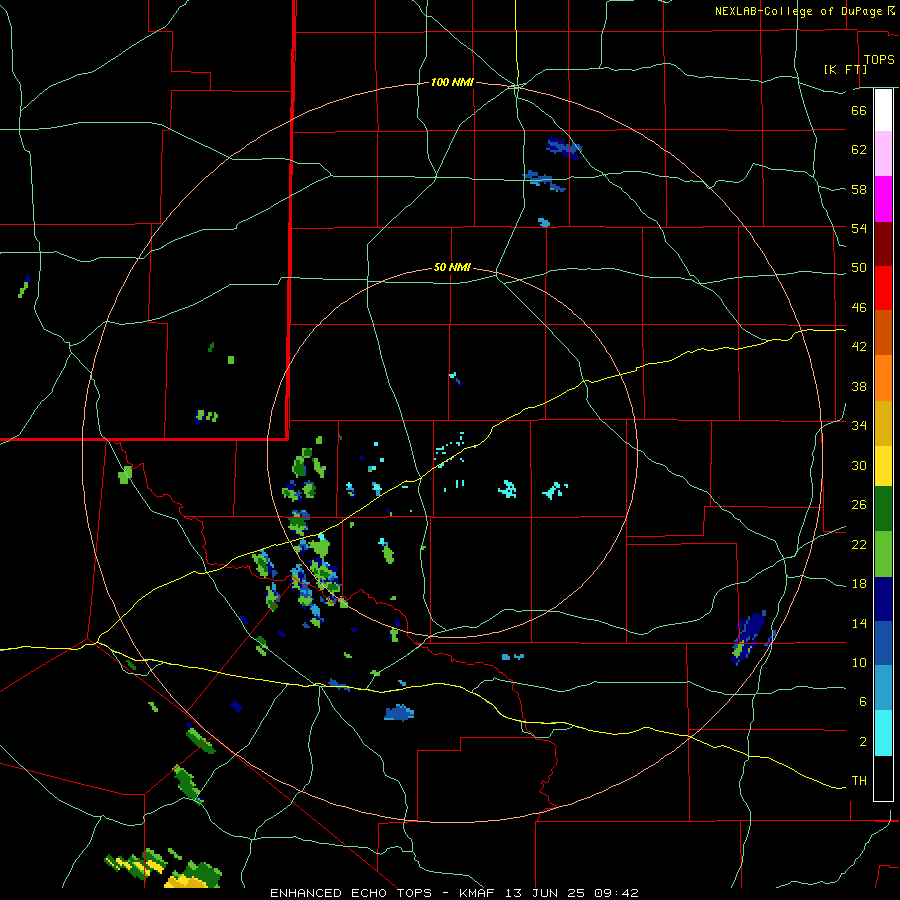Click the gold legend swatch
900x900 pixels.
883,423
